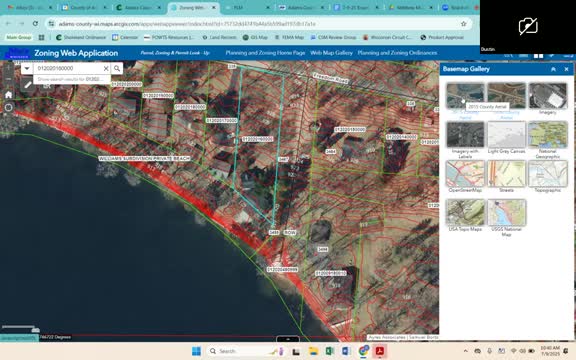This screenshot has height=360, width=576.
Task: Select the 'Show search results for' suggestion
Action: (x=72, y=79)
